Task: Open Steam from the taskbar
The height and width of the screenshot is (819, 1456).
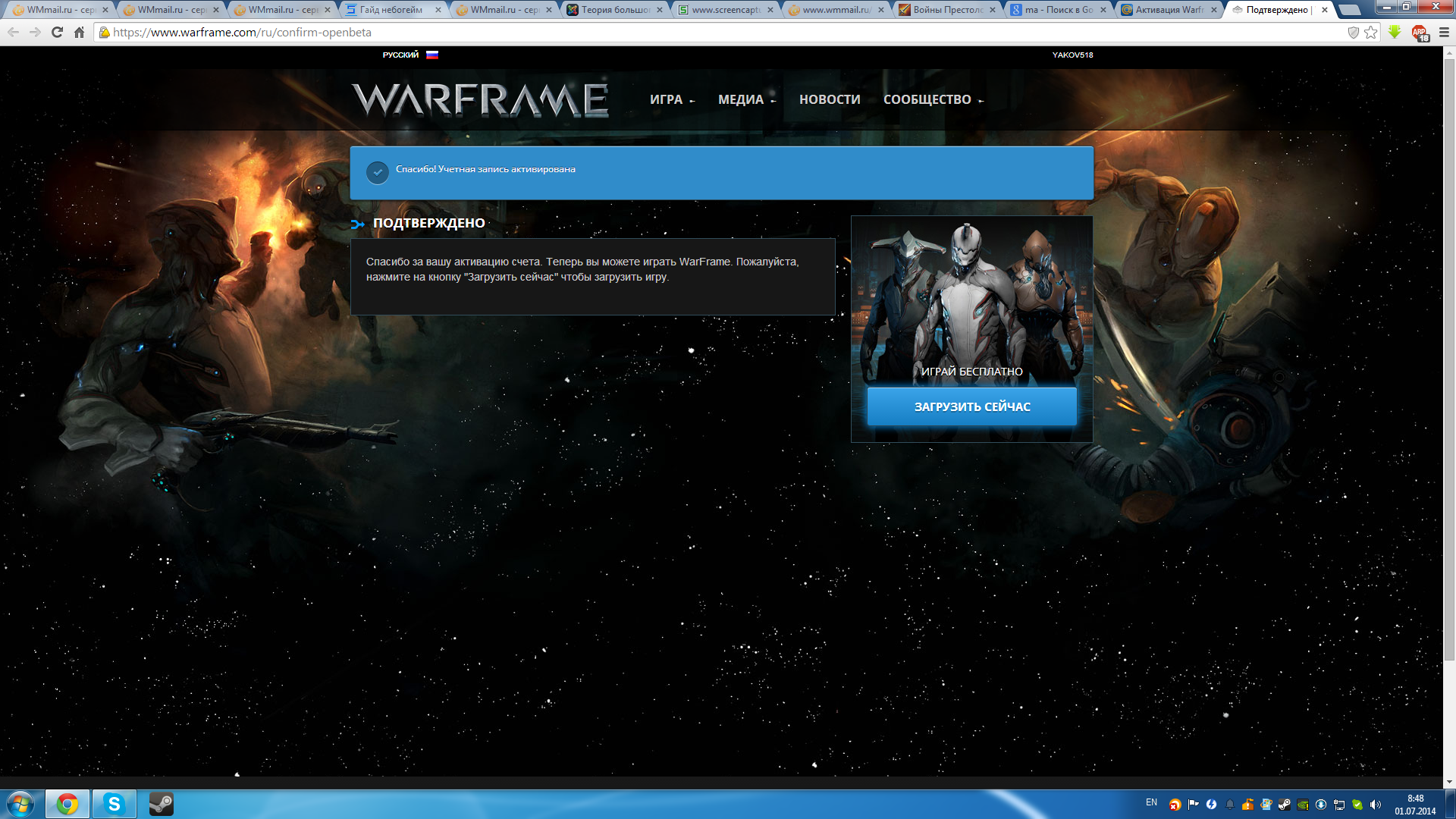Action: 161,804
